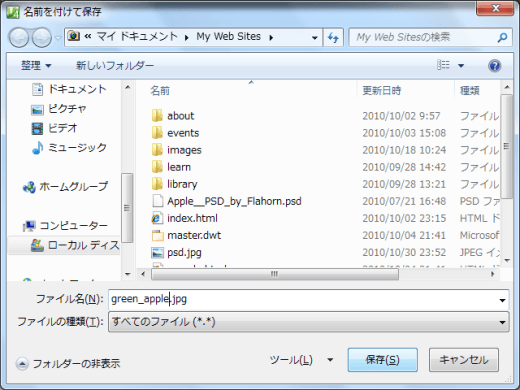
Task: Select date 2010/10/18 10:24 cell
Action: click(x=404, y=150)
